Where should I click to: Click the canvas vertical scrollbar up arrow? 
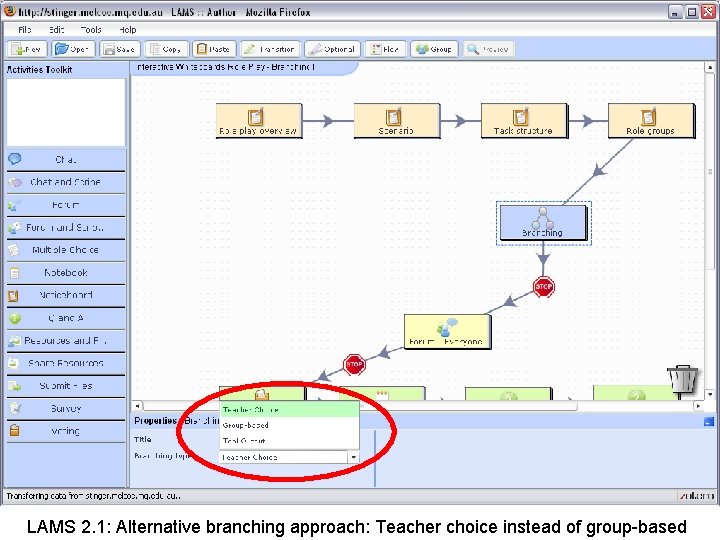pyautogui.click(x=709, y=68)
